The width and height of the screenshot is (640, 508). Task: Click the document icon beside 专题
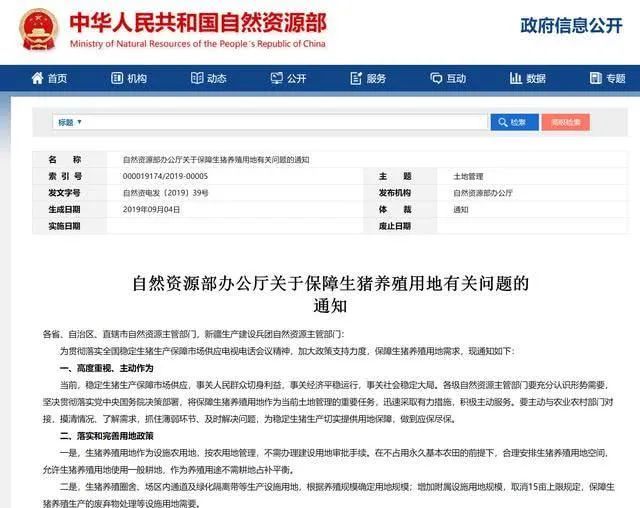(x=596, y=78)
